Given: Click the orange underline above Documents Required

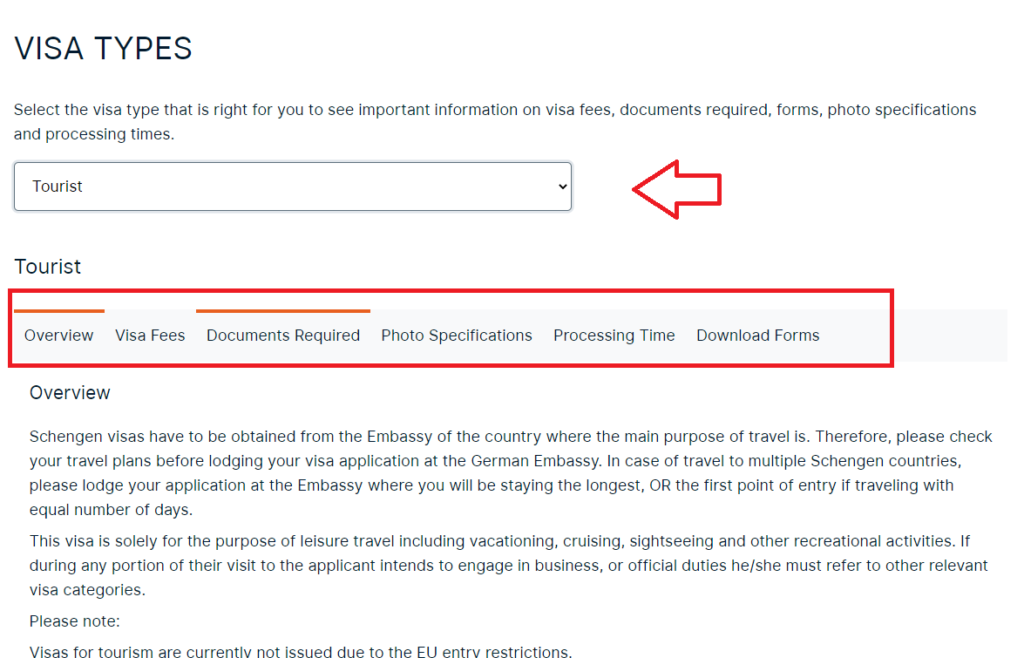Looking at the screenshot, I should click(283, 309).
